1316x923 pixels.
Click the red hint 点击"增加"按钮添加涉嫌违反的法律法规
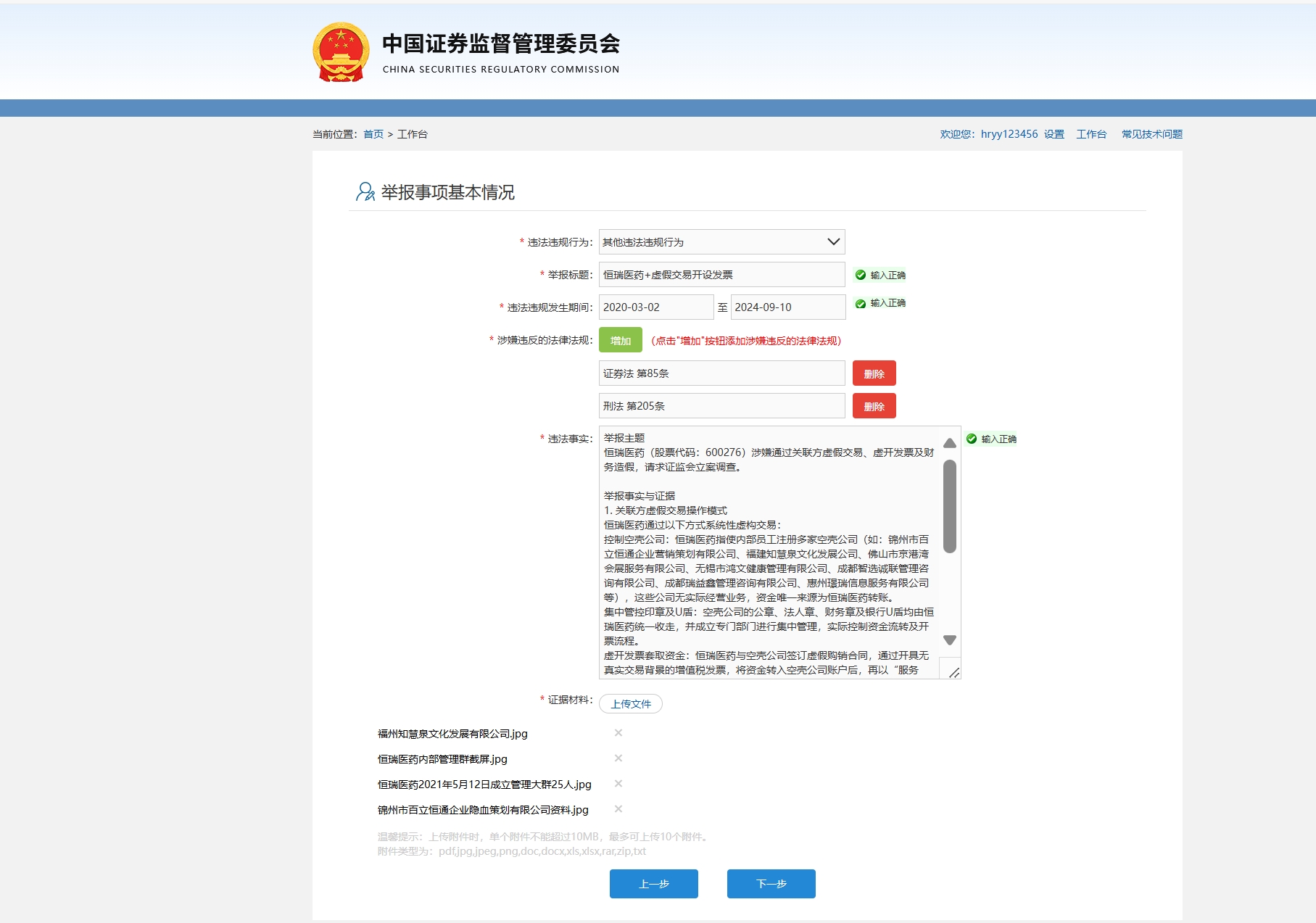pos(746,341)
